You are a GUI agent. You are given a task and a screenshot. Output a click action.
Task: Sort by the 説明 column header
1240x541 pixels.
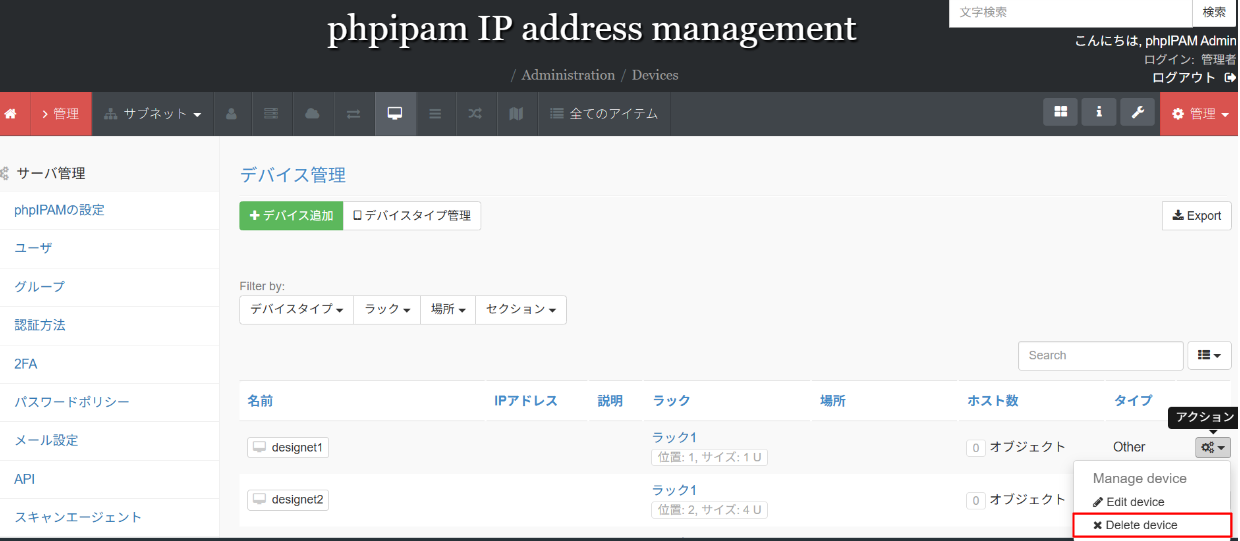(x=610, y=401)
